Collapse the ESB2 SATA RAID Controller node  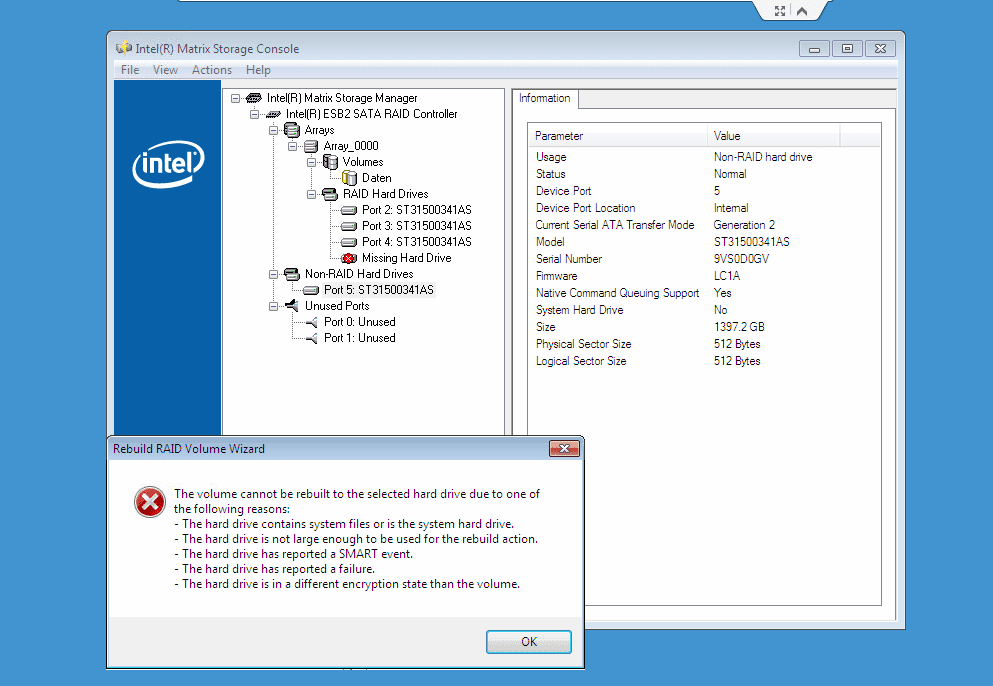255,114
